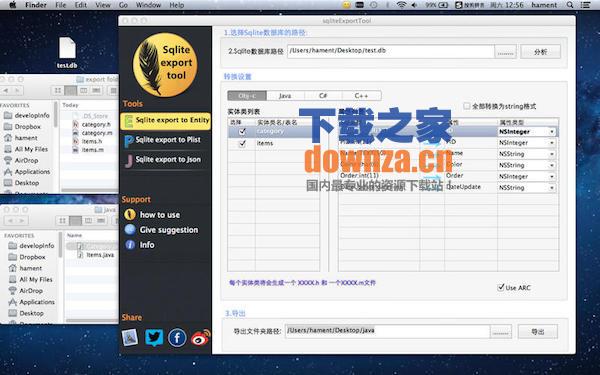Open Desktop in the export folder window sidebar
Screen dimensions: 600x375
[x=21, y=183]
